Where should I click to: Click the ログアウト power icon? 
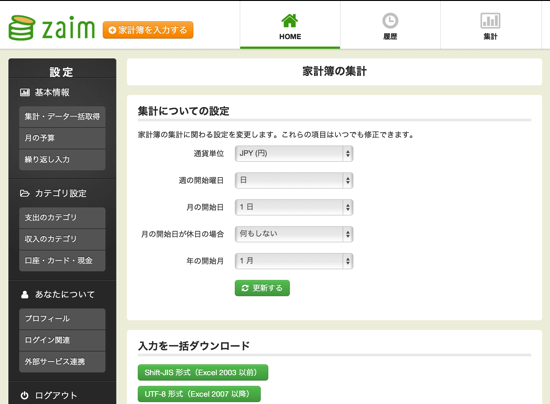click(25, 396)
